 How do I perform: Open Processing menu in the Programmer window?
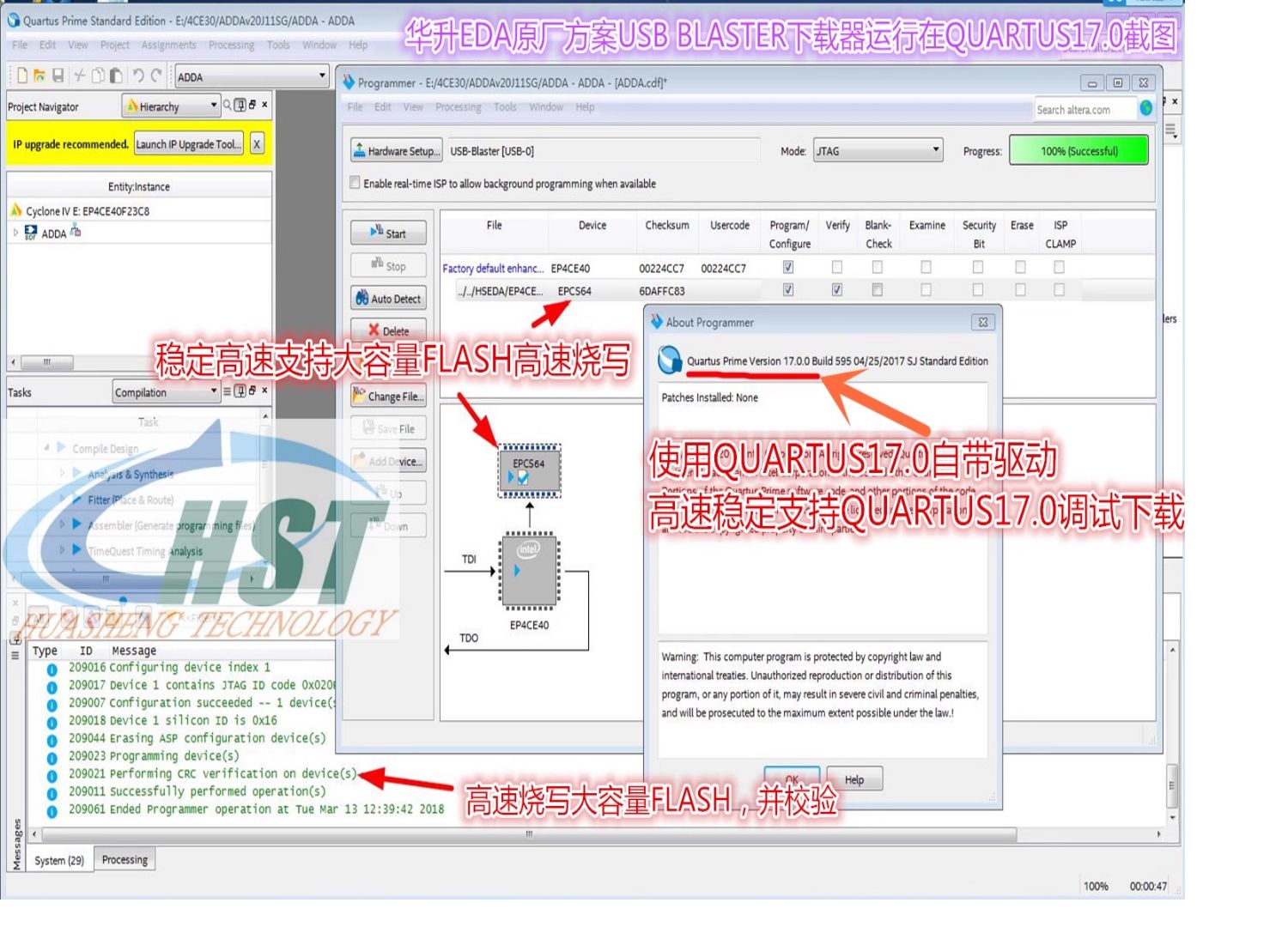459,107
